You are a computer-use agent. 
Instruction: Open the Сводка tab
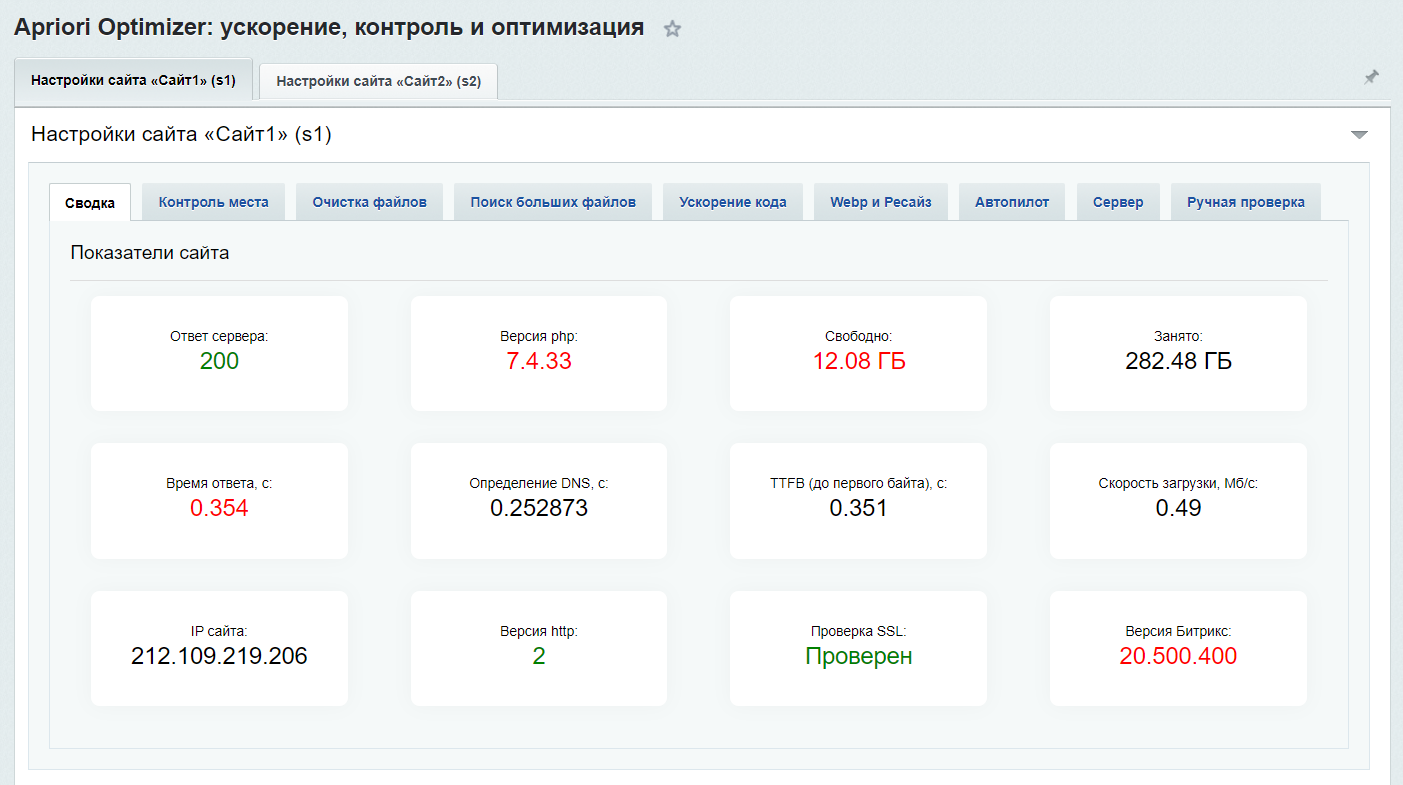(x=90, y=202)
